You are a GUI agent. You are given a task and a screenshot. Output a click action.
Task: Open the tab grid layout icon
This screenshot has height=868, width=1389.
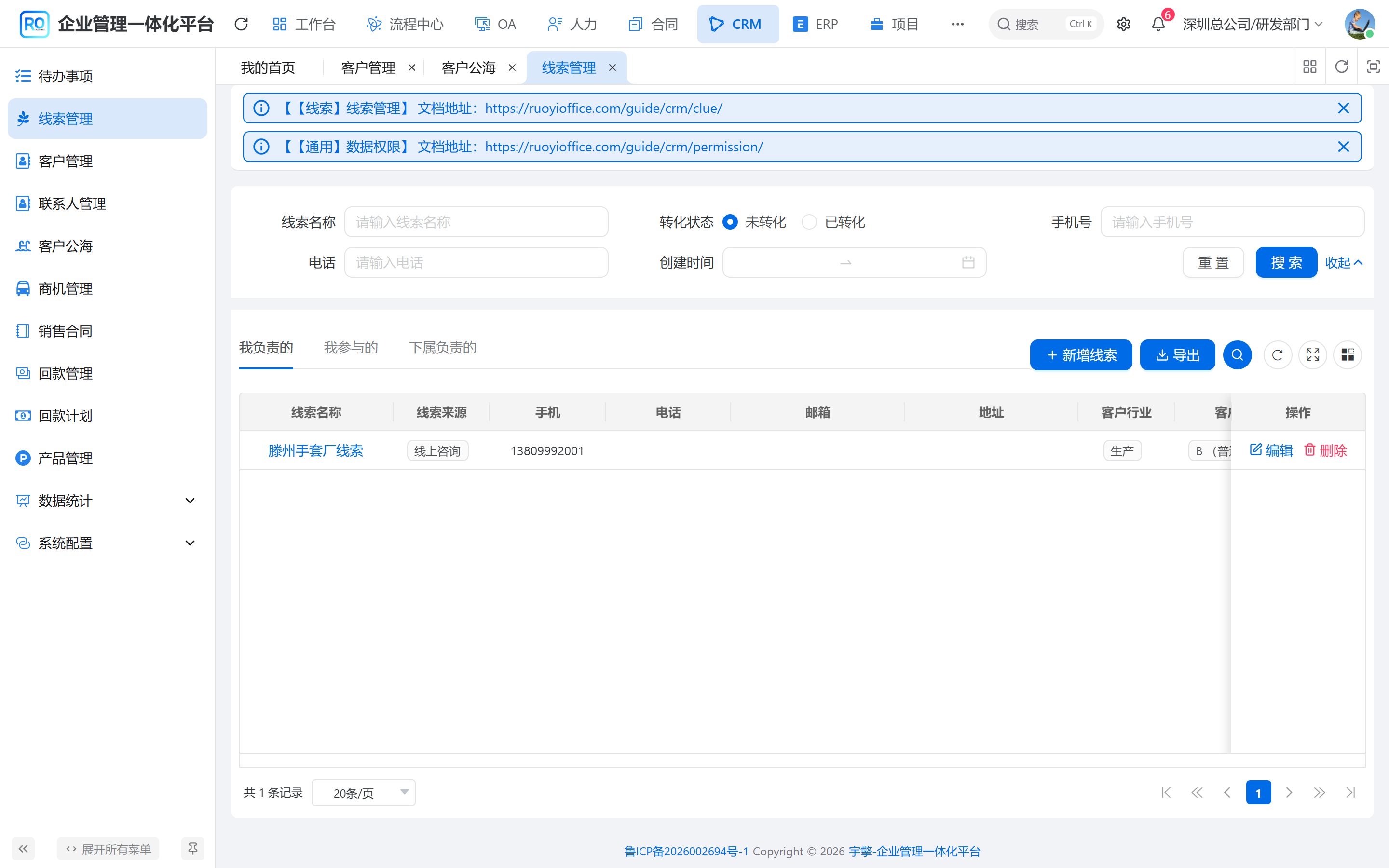pyautogui.click(x=1310, y=67)
